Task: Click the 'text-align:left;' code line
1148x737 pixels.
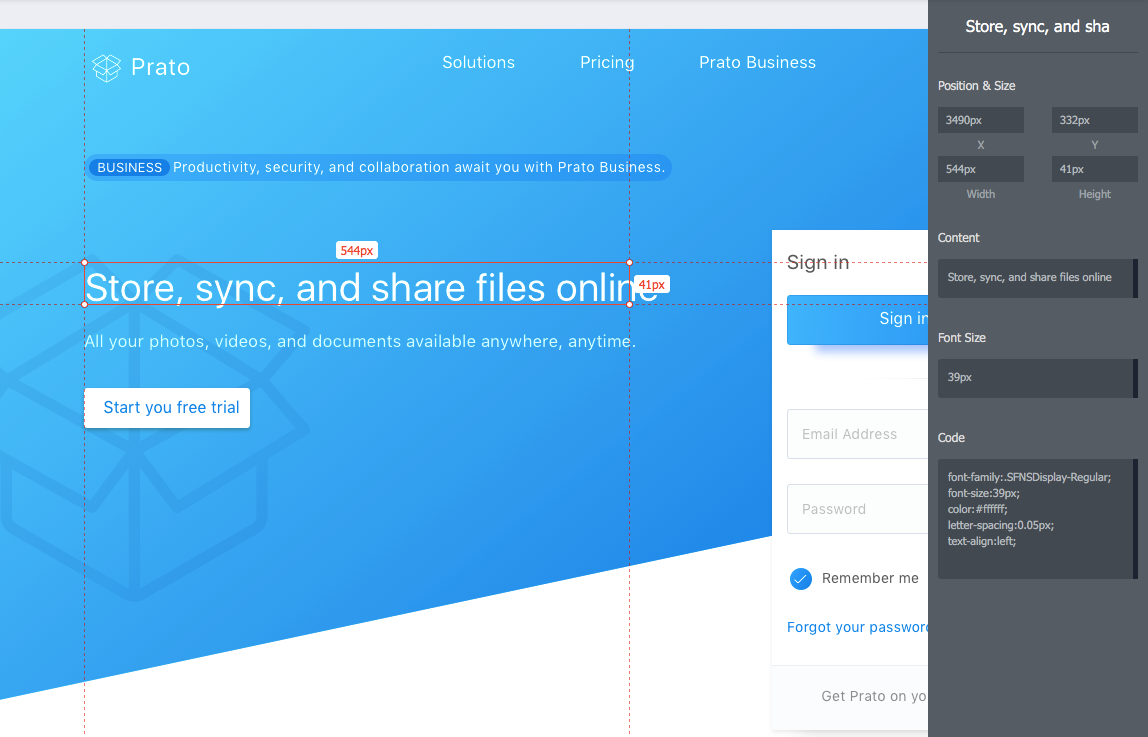Action: coord(982,542)
